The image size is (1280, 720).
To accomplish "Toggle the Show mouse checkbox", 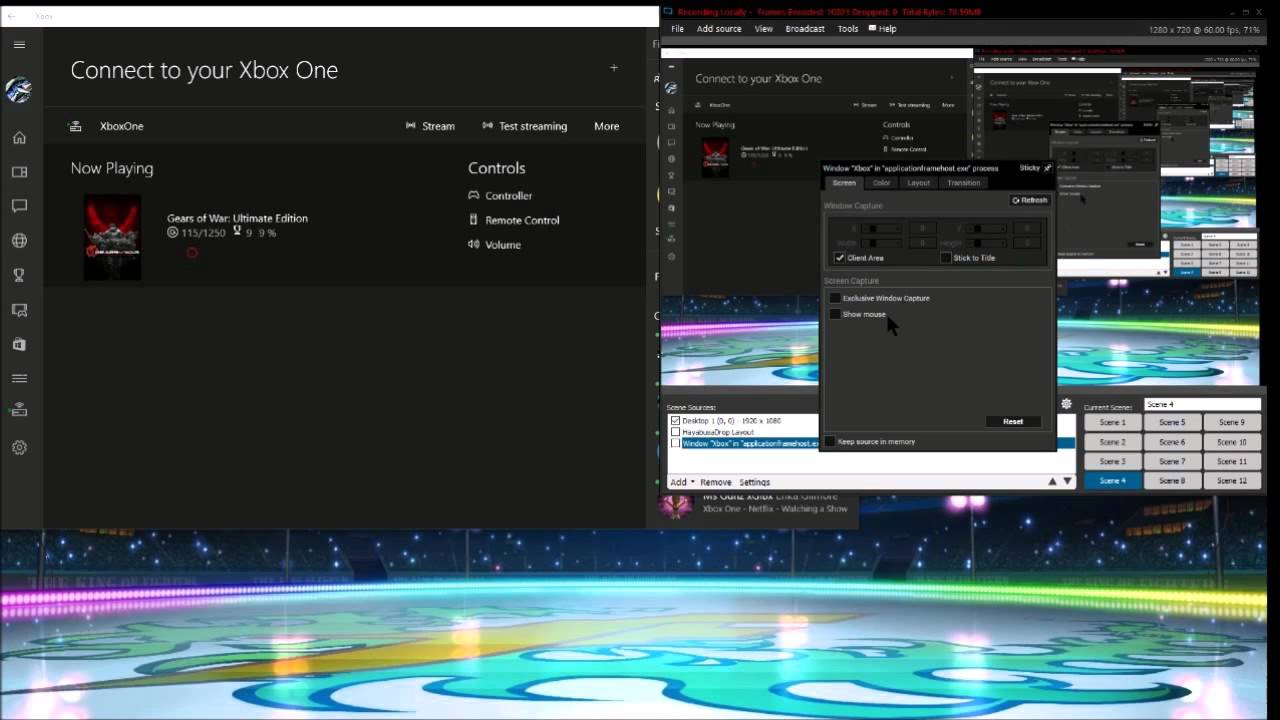I will click(x=834, y=314).
